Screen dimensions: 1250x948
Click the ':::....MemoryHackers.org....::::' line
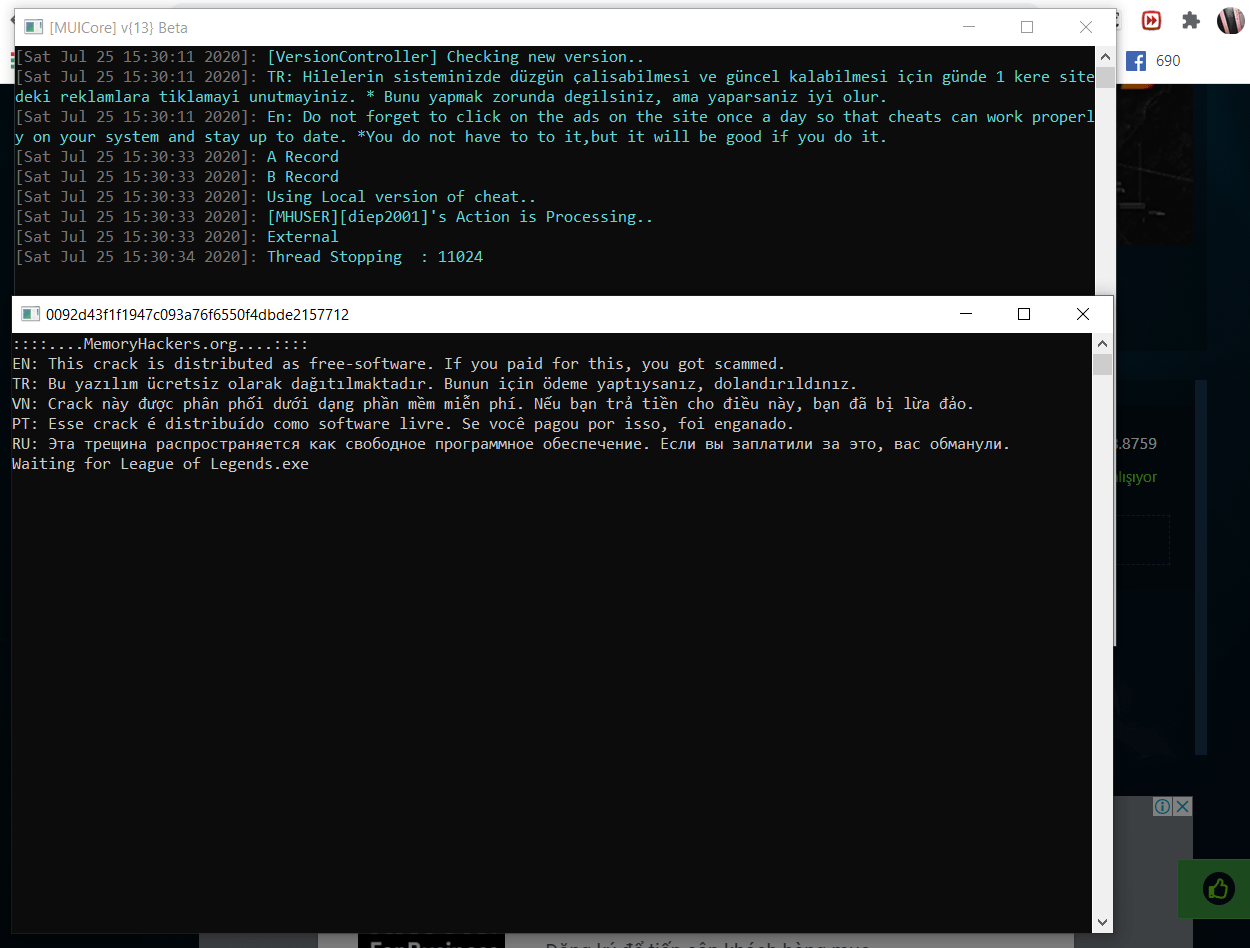click(x=160, y=344)
